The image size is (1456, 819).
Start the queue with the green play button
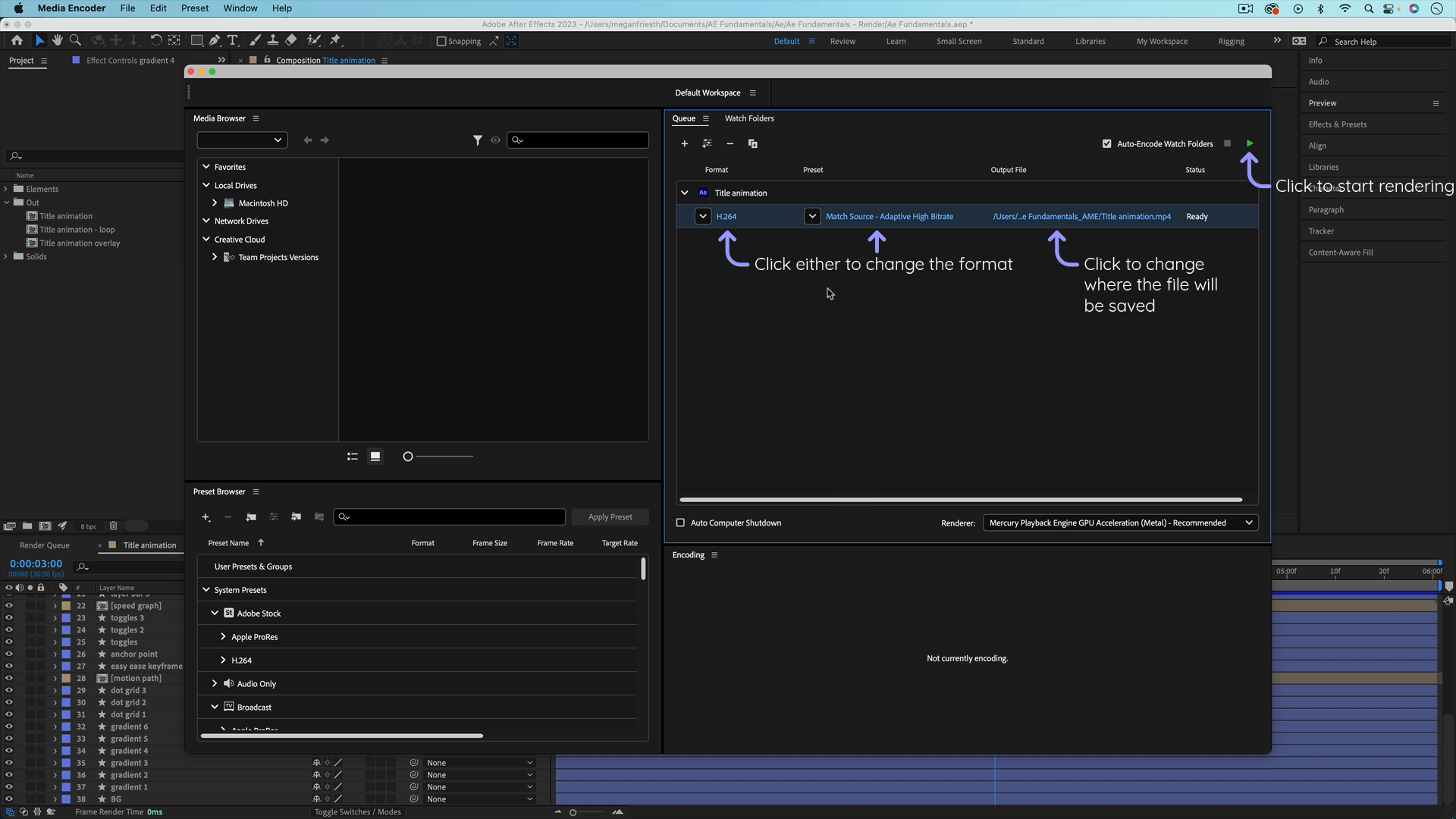pos(1250,143)
